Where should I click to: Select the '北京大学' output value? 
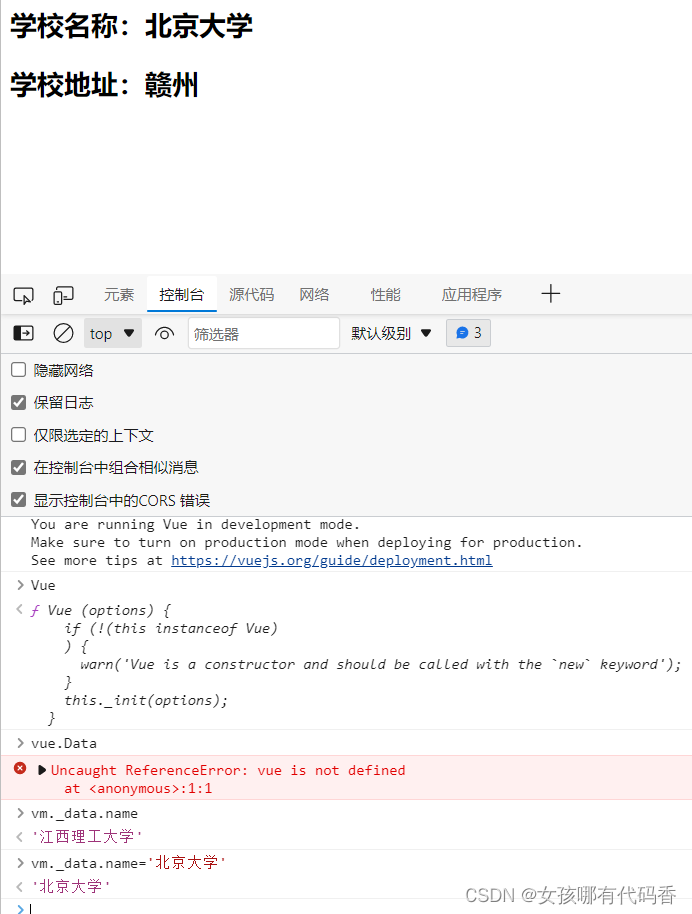pos(71,887)
